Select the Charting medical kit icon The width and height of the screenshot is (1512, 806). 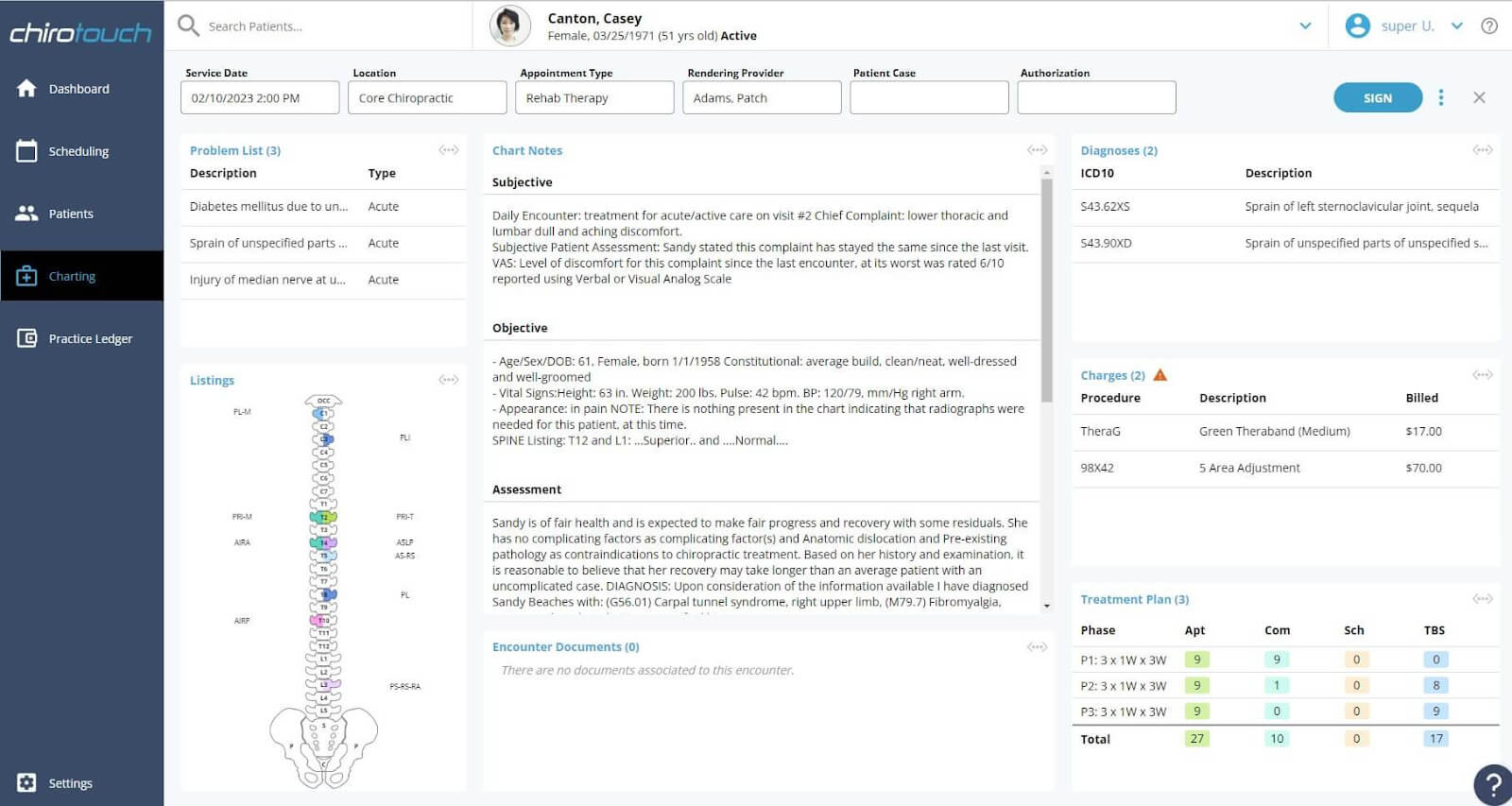26,276
